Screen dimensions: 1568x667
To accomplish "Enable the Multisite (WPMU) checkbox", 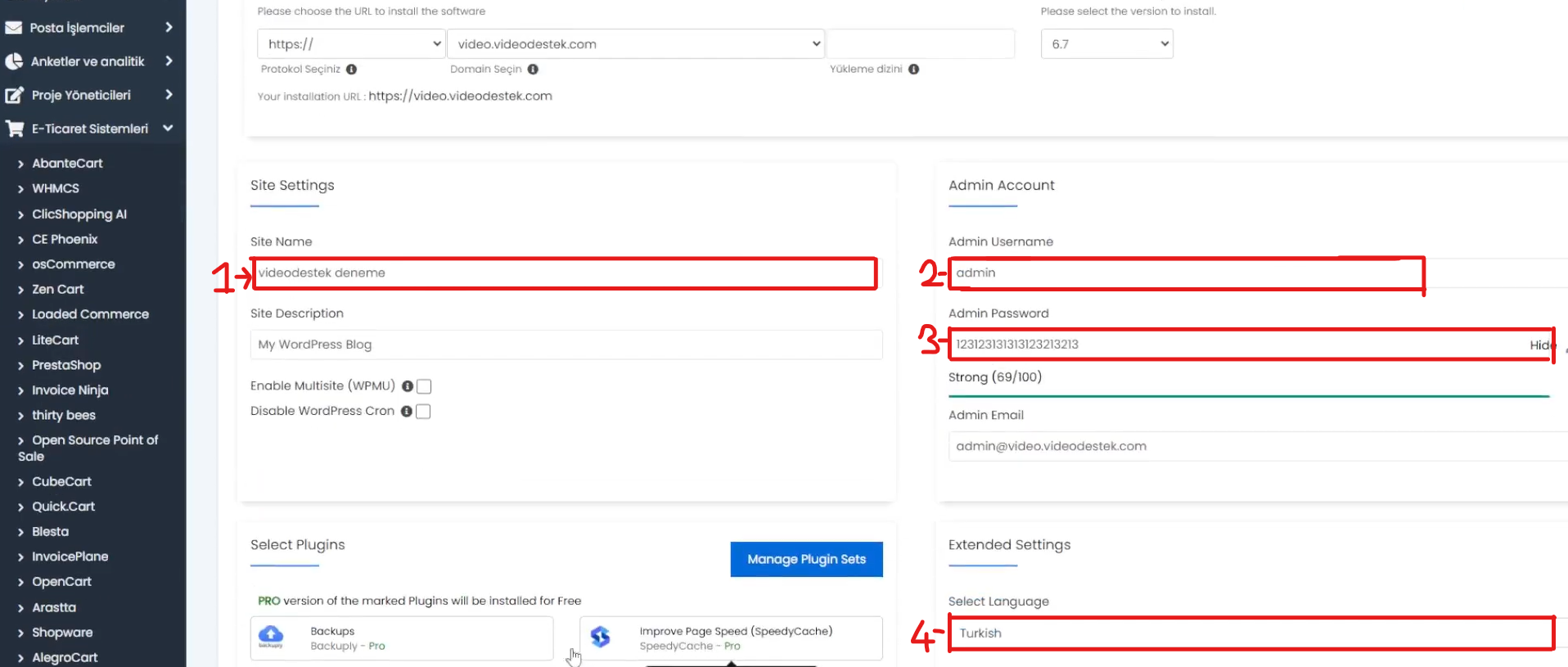I will 424,386.
